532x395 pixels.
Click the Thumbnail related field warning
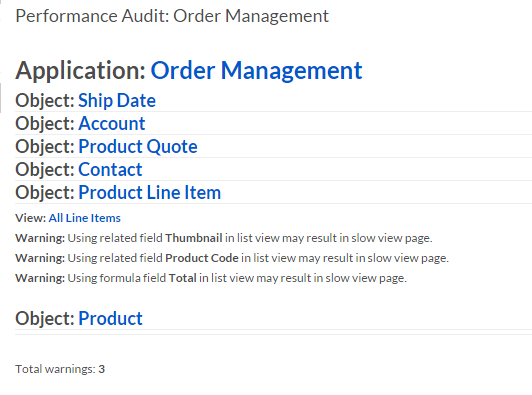pos(224,238)
